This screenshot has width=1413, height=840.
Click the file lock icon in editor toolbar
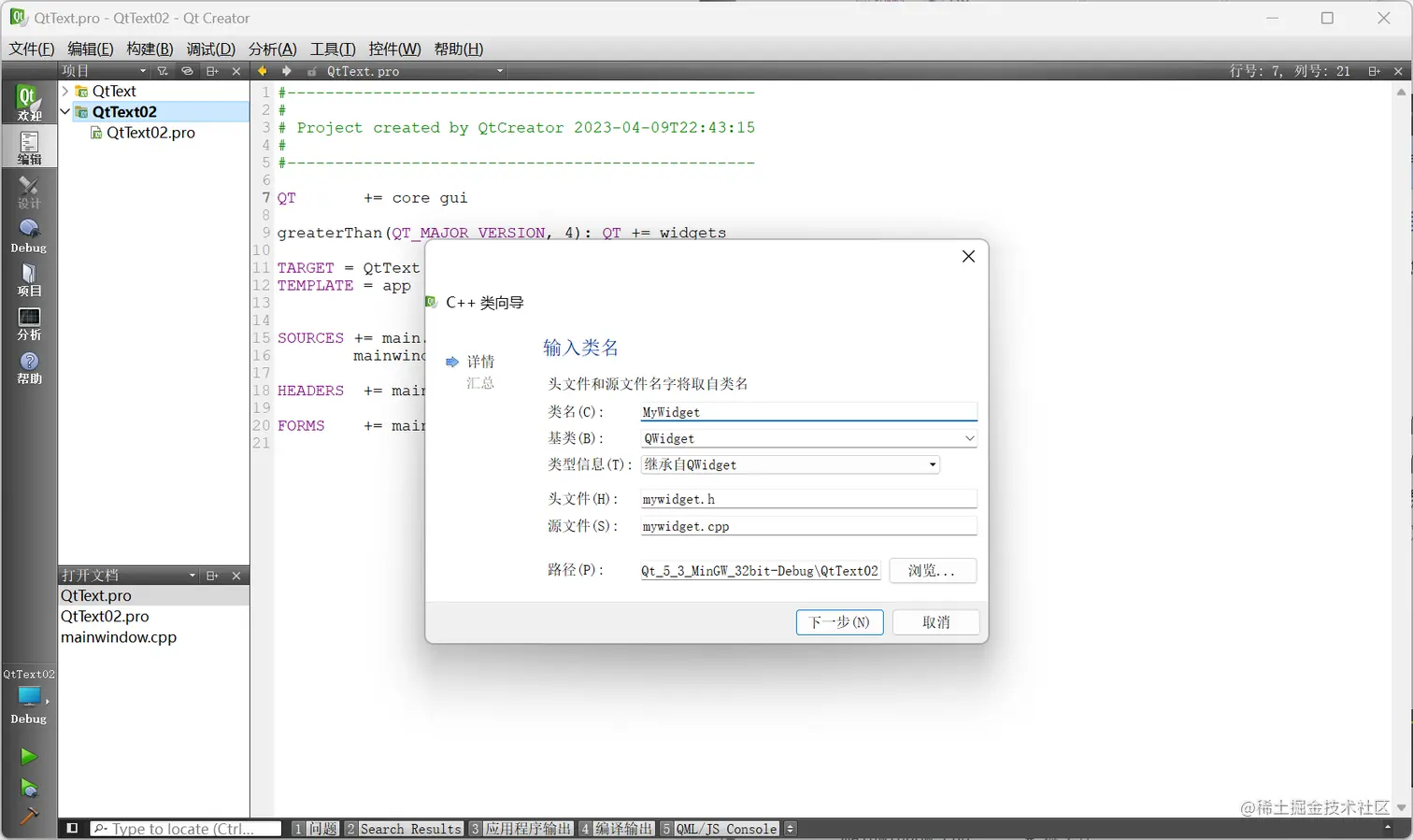[312, 71]
